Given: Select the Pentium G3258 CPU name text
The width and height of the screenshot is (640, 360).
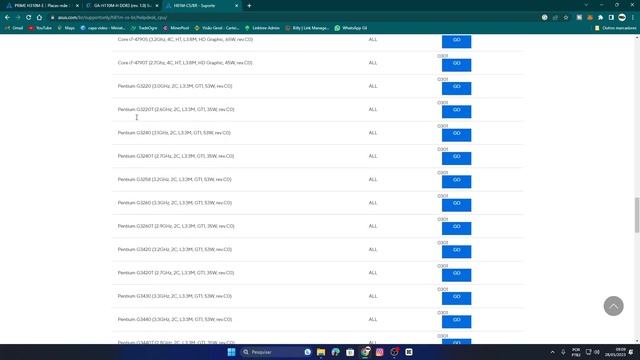Looking at the screenshot, I should [x=174, y=180].
